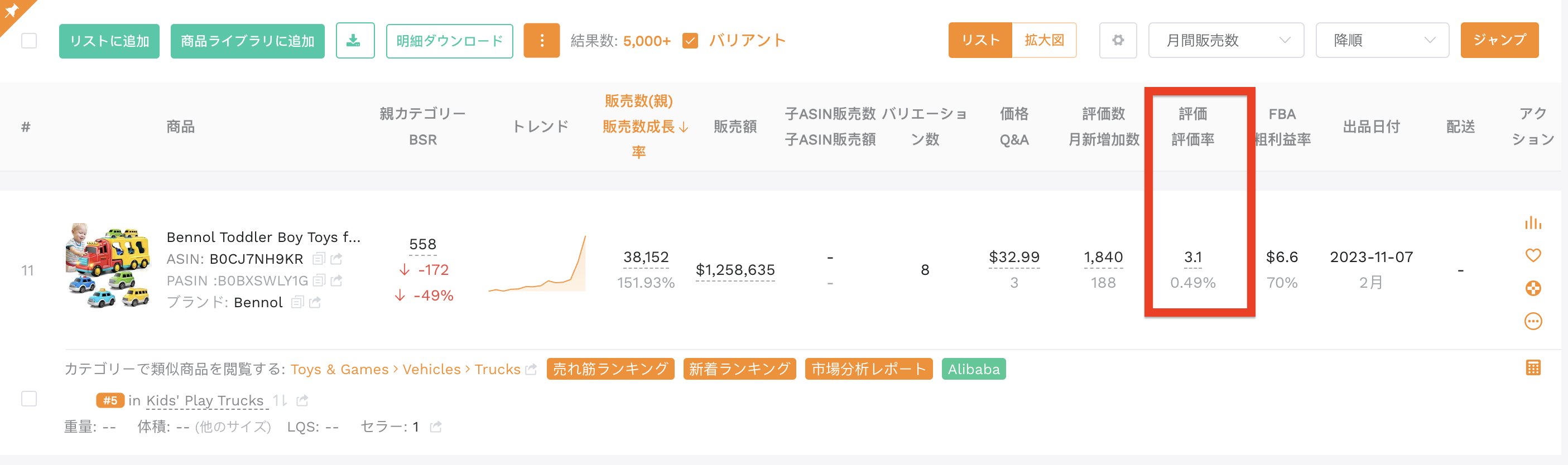Open the Toys & Games category link
This screenshot has height=465, width=1568.
click(339, 369)
